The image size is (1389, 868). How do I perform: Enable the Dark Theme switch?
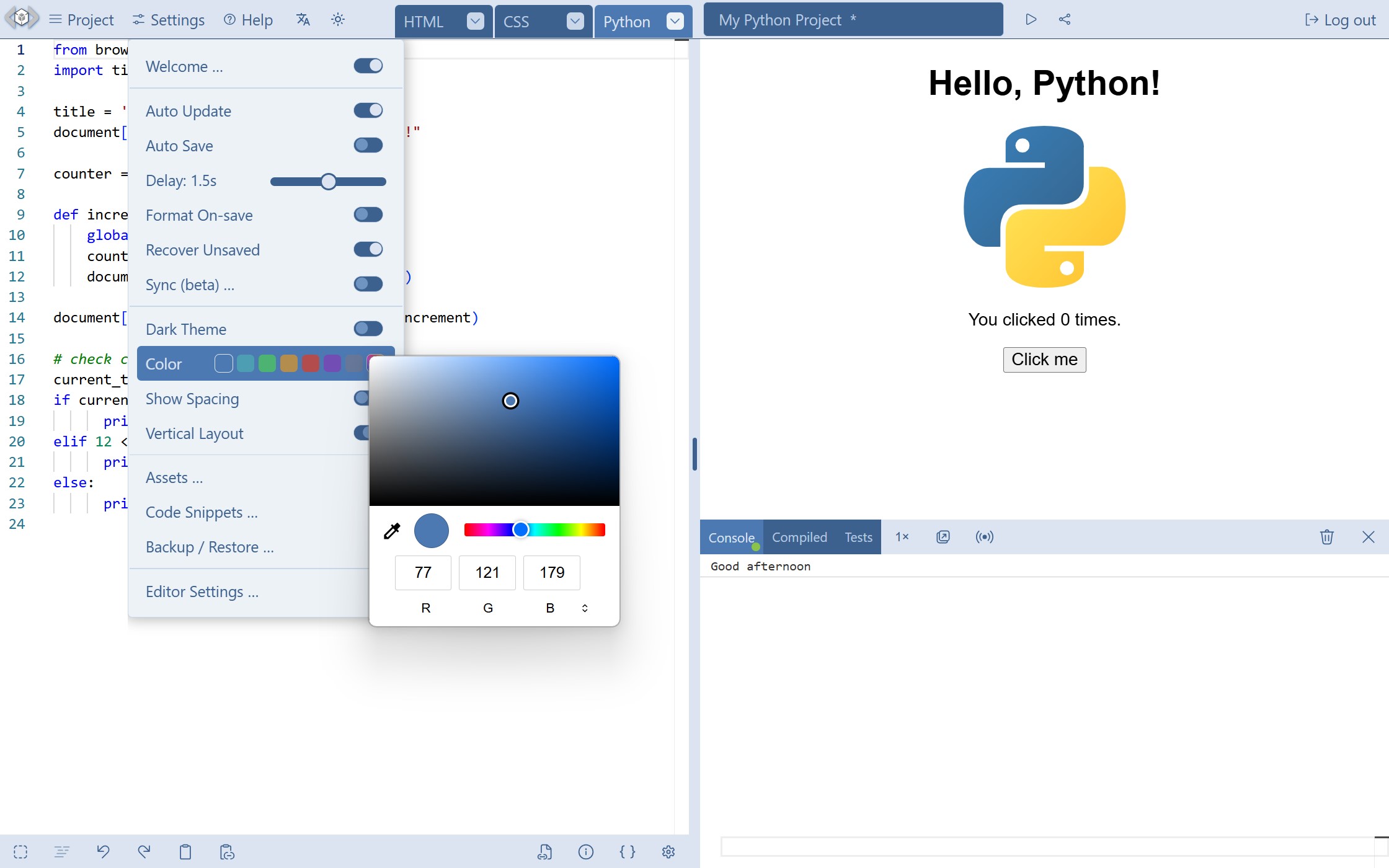point(368,329)
